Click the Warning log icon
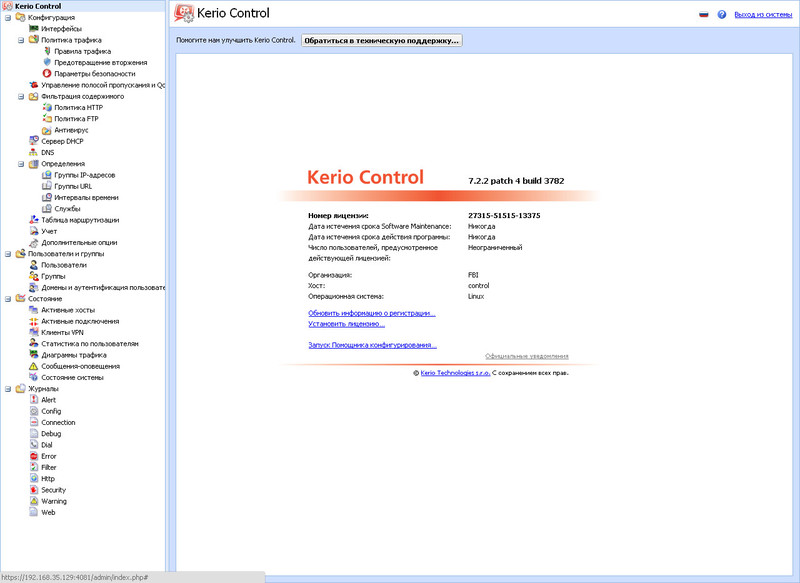Image resolution: width=800 pixels, height=583 pixels. [x=33, y=501]
